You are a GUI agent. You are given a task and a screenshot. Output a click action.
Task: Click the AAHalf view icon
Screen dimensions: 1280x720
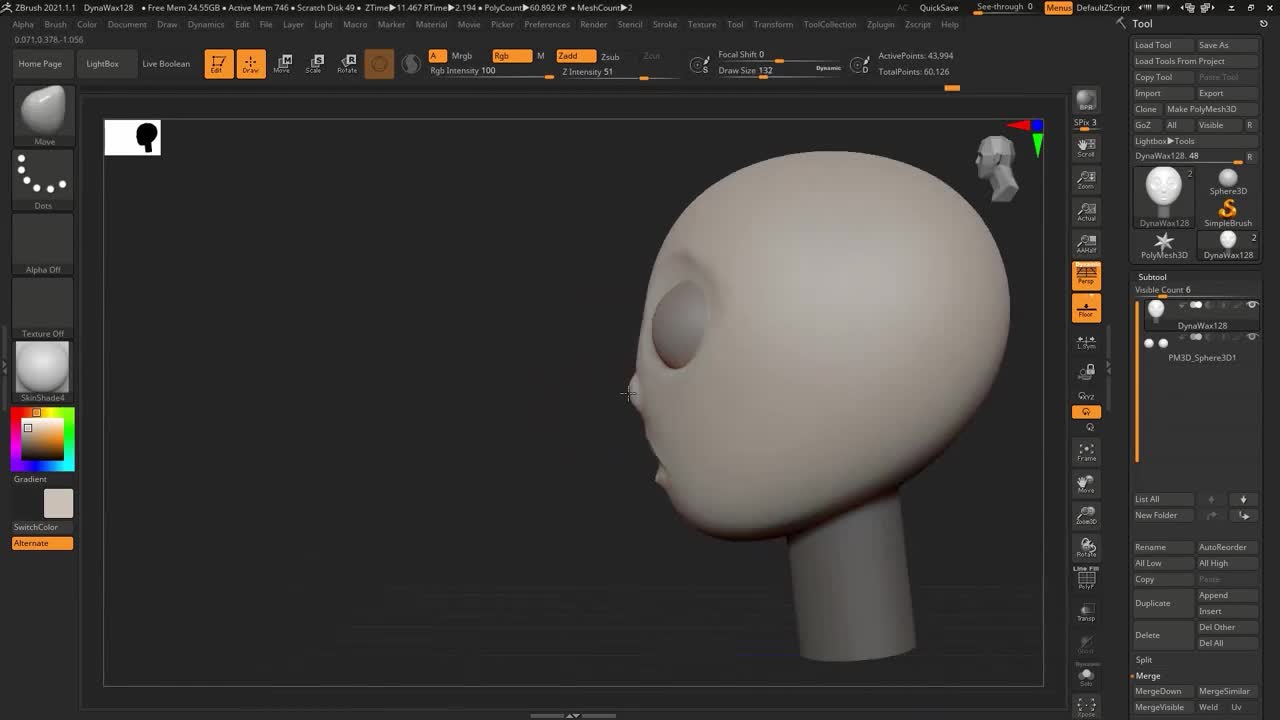(1086, 244)
